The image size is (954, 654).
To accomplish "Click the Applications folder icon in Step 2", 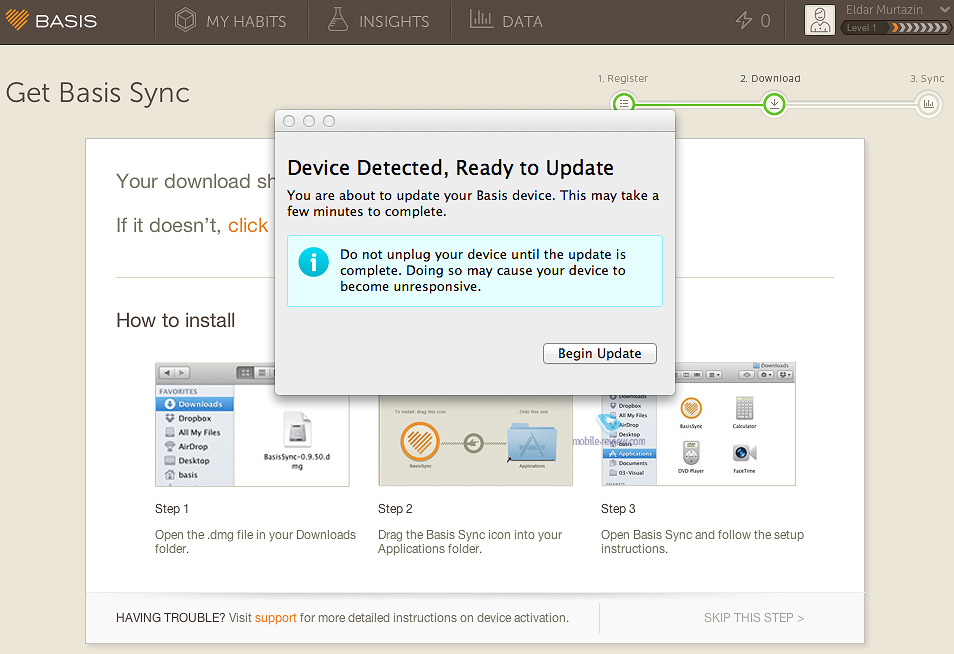I will pos(532,442).
